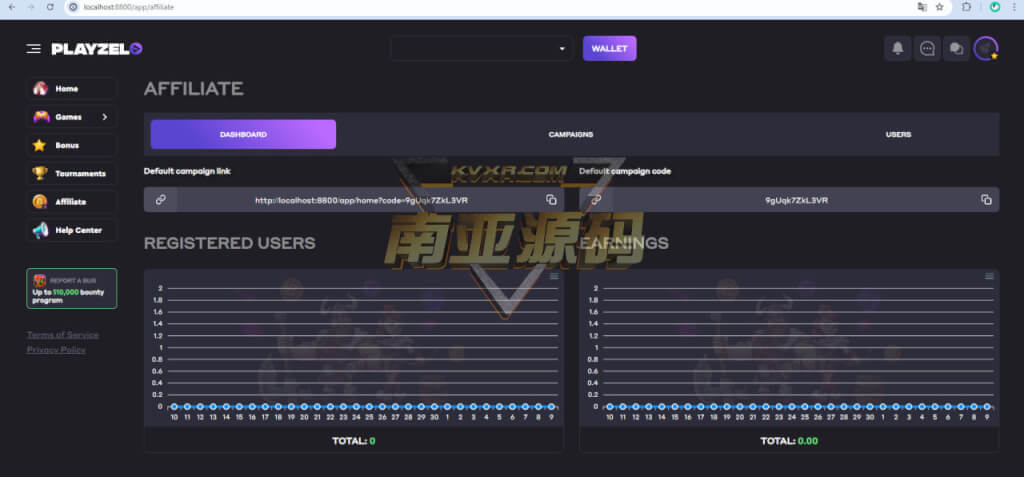Expand the Games submenu chevron
The height and width of the screenshot is (477, 1024).
[104, 117]
